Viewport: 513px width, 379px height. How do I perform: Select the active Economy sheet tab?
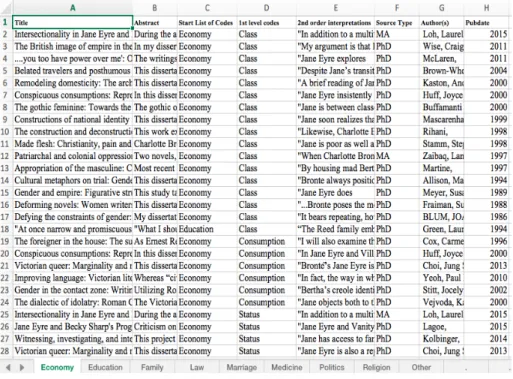(x=57, y=367)
